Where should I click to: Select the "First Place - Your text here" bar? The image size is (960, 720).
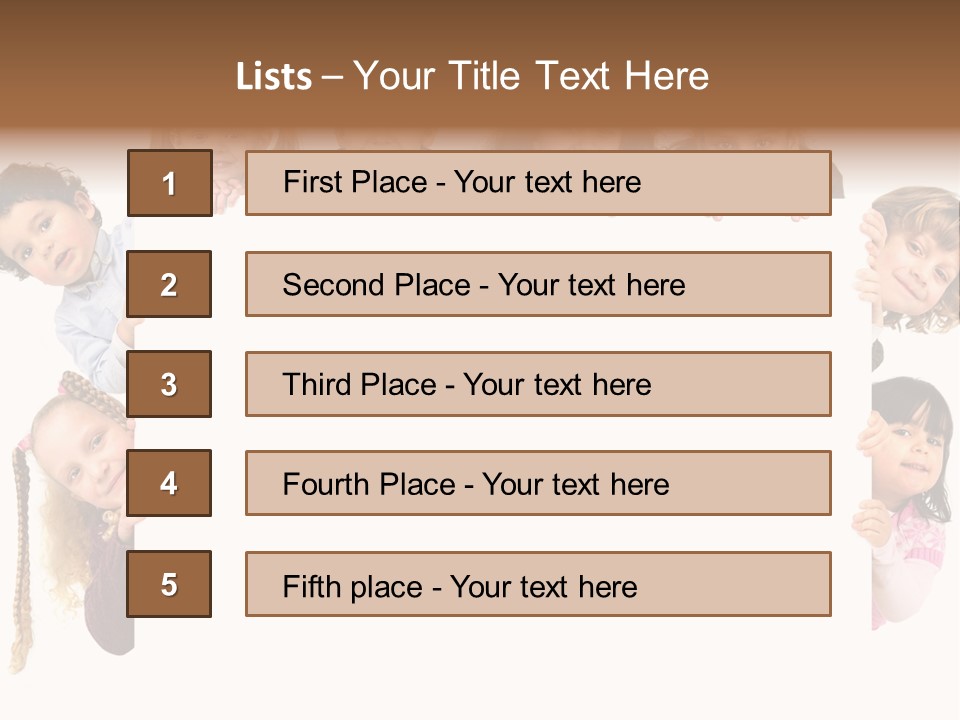point(538,183)
